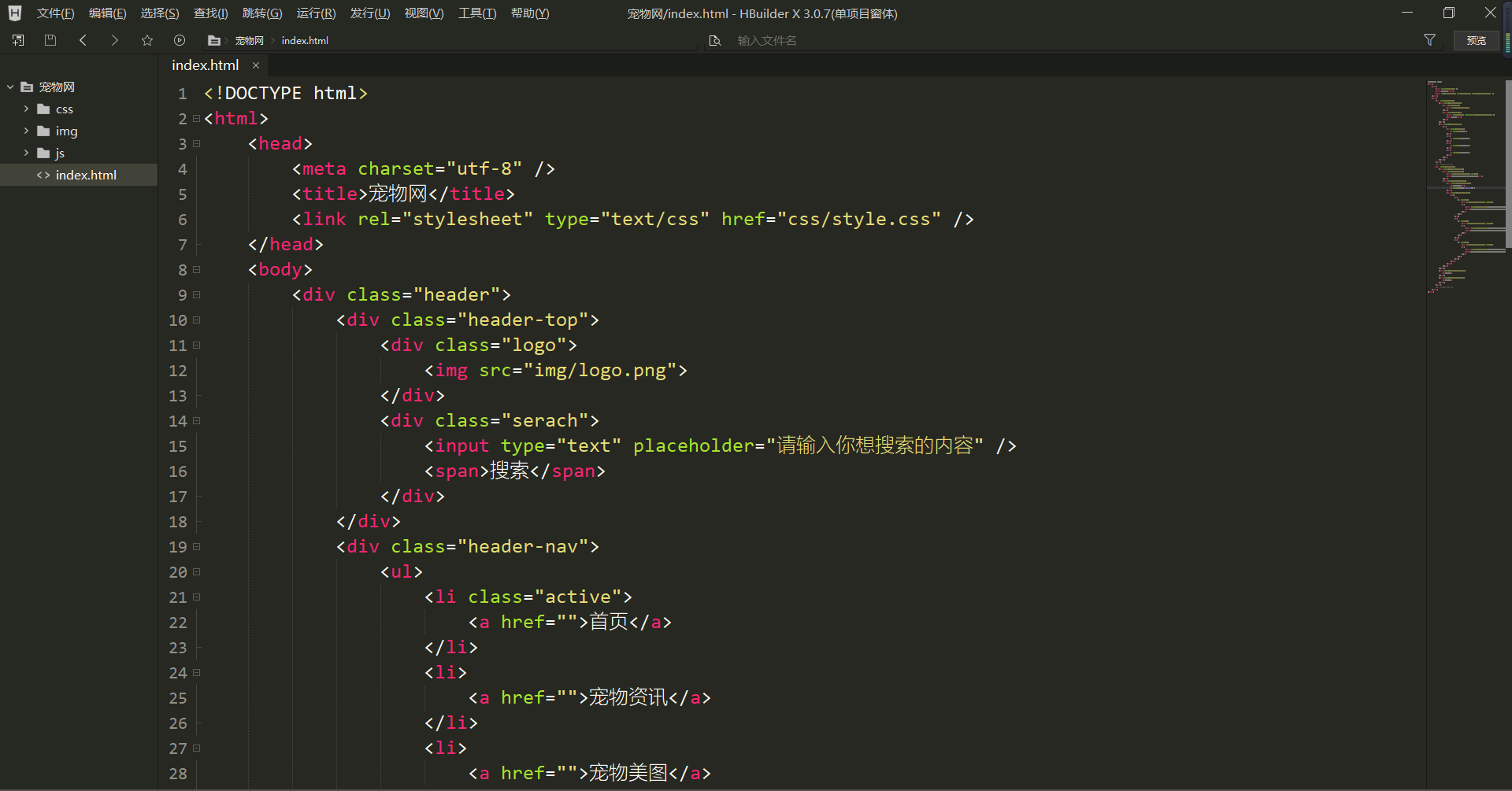The height and width of the screenshot is (791, 1512).
Task: Click the js folder icon
Action: point(43,153)
